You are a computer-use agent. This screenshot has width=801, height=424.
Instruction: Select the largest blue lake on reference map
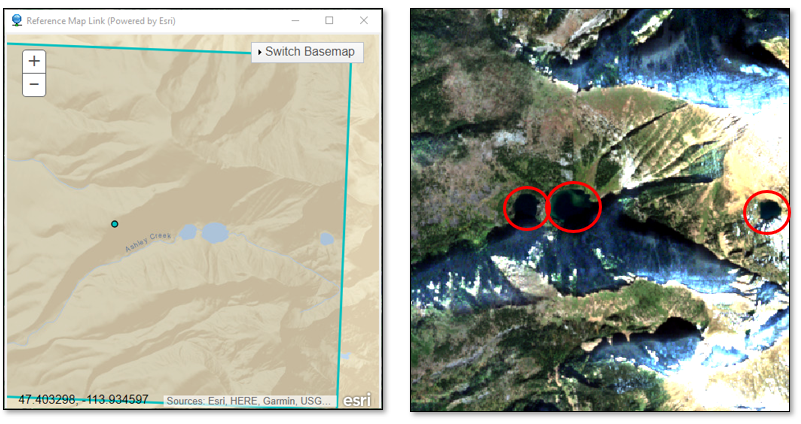click(x=214, y=233)
